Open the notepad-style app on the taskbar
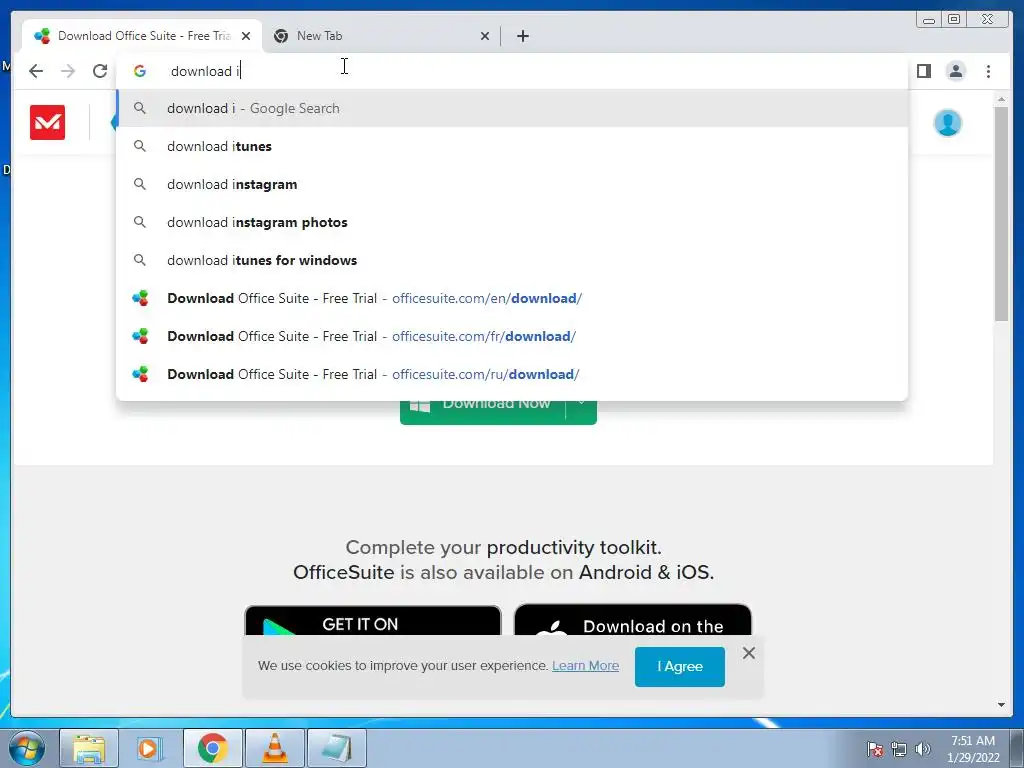The height and width of the screenshot is (768, 1024). pos(337,748)
